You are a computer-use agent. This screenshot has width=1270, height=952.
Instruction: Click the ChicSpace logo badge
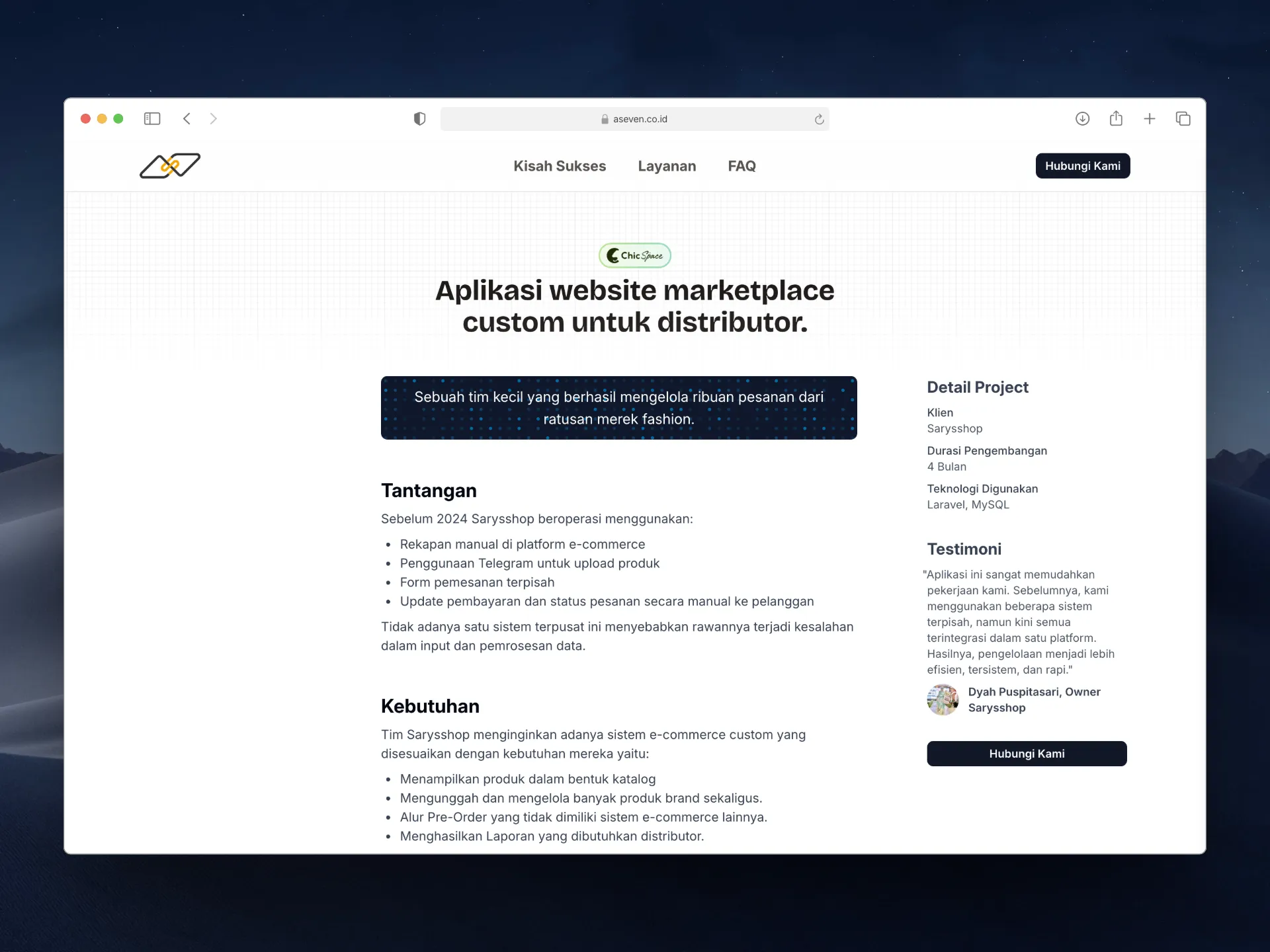tap(635, 255)
